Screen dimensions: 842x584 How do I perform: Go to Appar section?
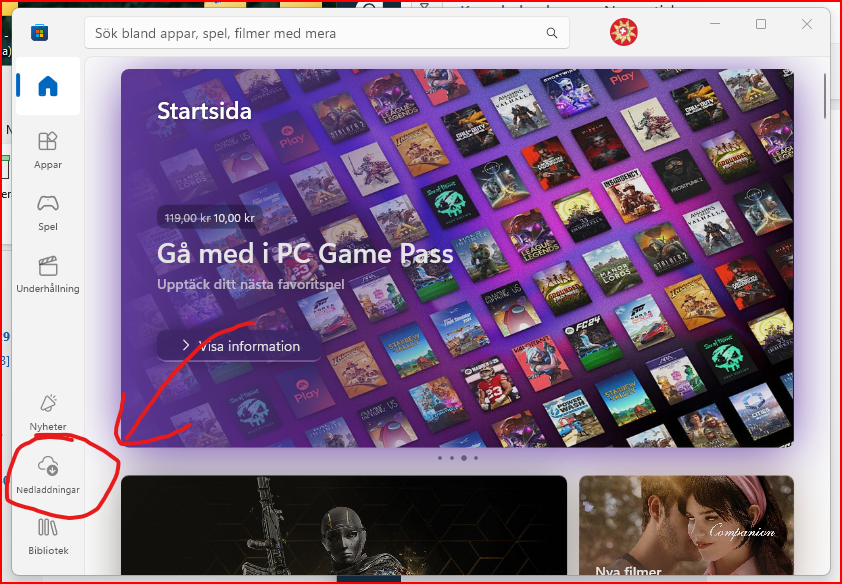coord(48,150)
